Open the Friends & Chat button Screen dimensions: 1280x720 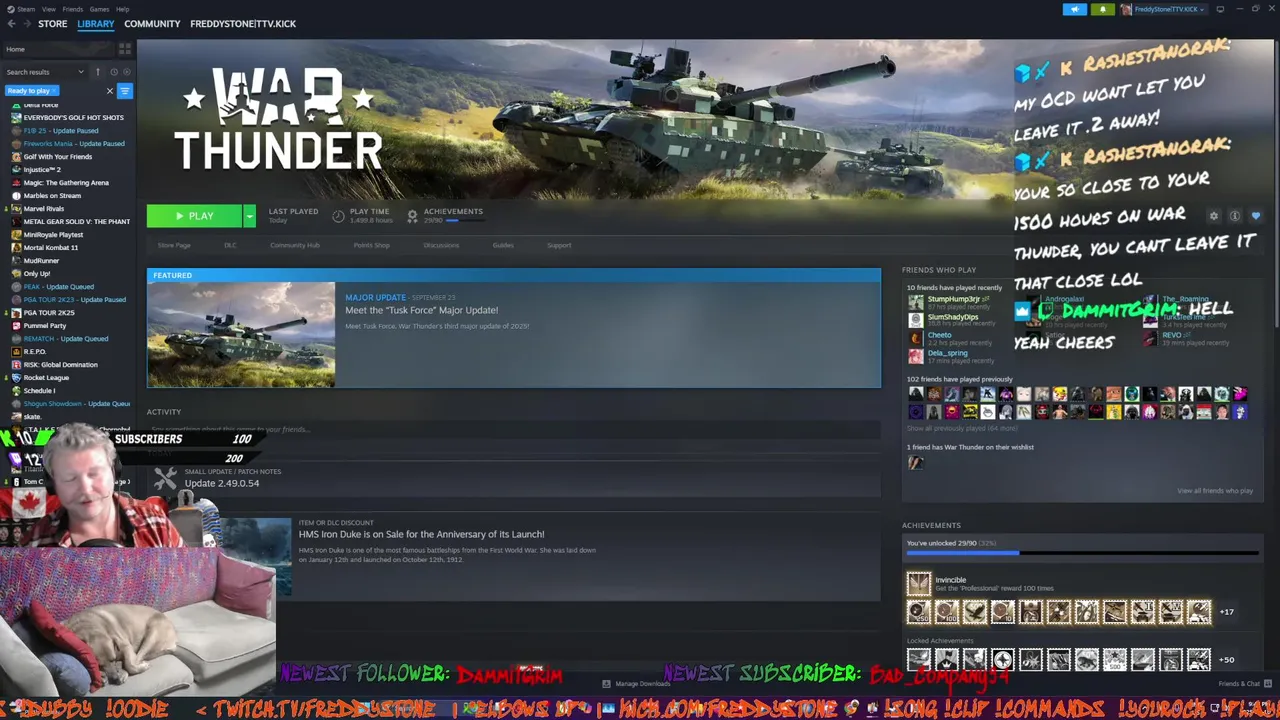[1244, 684]
